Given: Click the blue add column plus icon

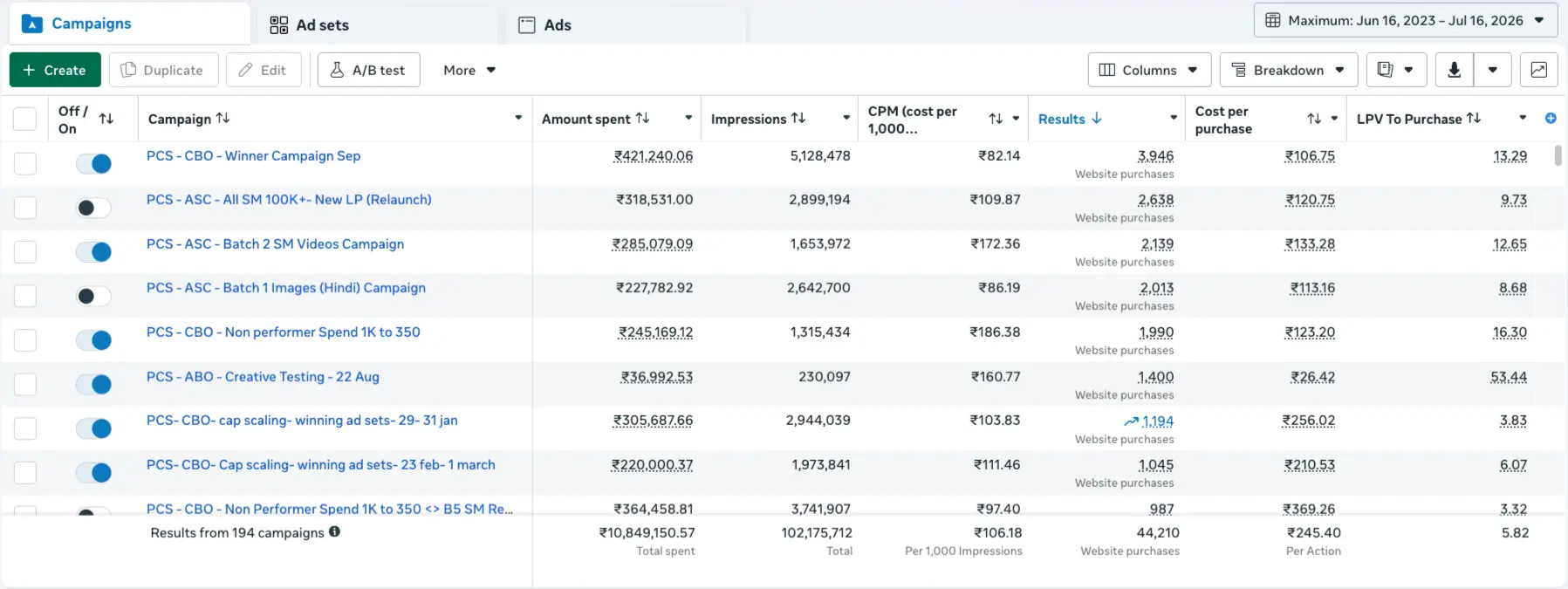Looking at the screenshot, I should [1551, 119].
